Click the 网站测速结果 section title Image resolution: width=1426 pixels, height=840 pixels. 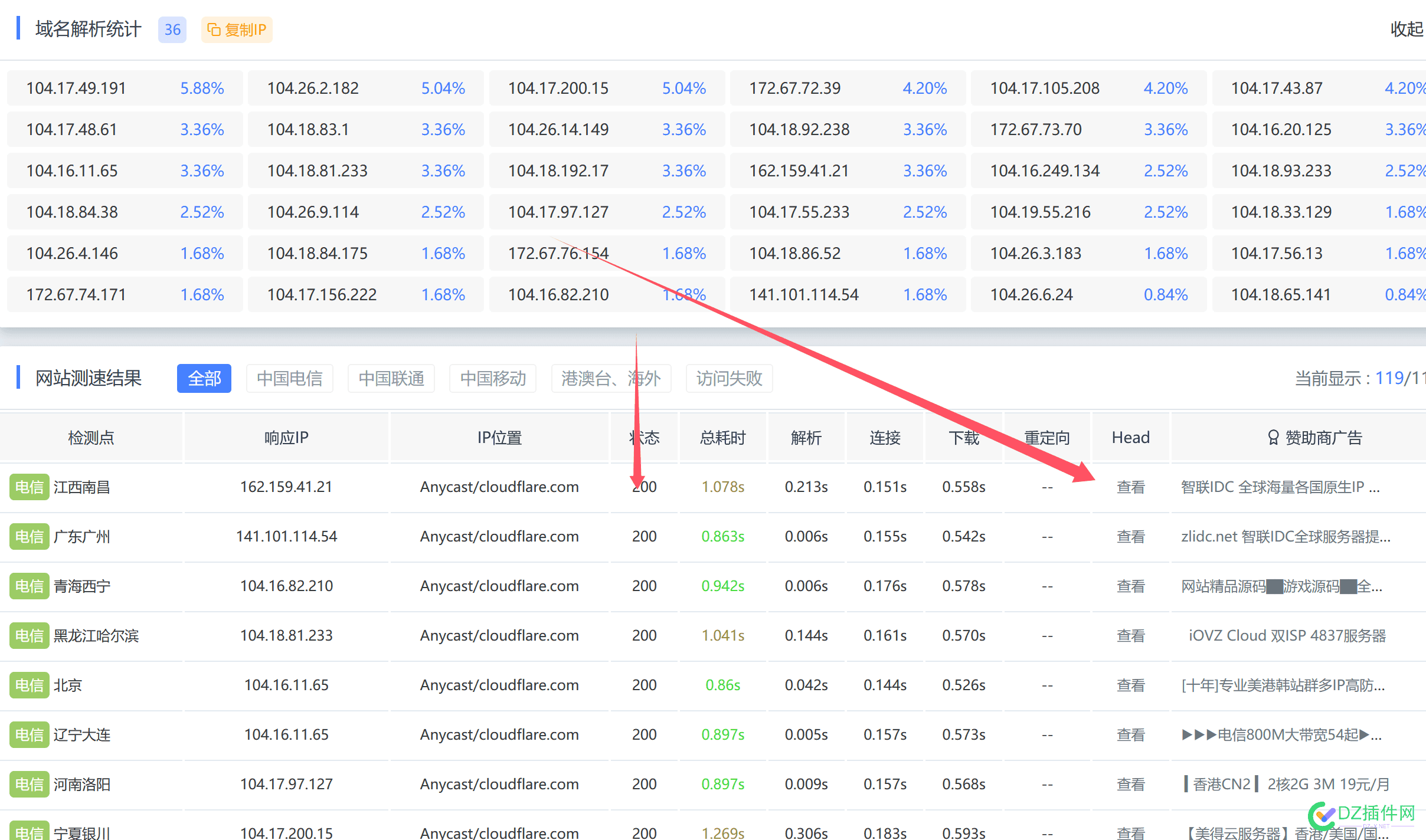click(x=88, y=378)
